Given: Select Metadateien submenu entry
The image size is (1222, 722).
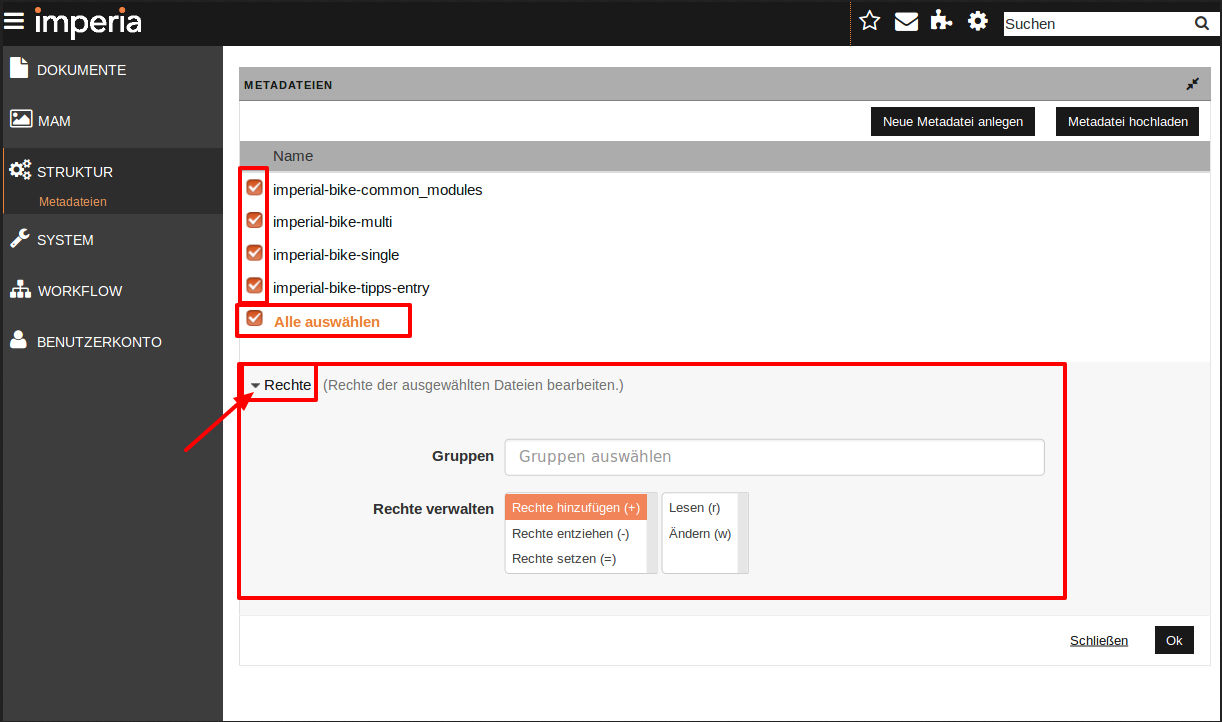Looking at the screenshot, I should pos(73,202).
